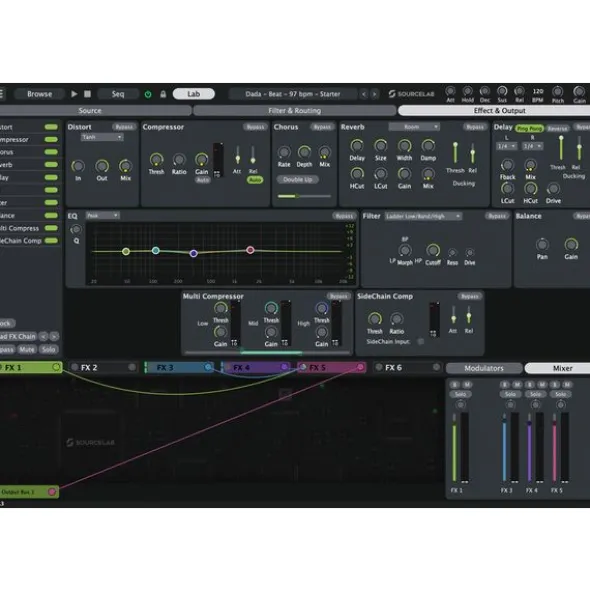Open the EQ Peak type dropdown
Viewport: 590px width, 591px height.
(x=102, y=216)
